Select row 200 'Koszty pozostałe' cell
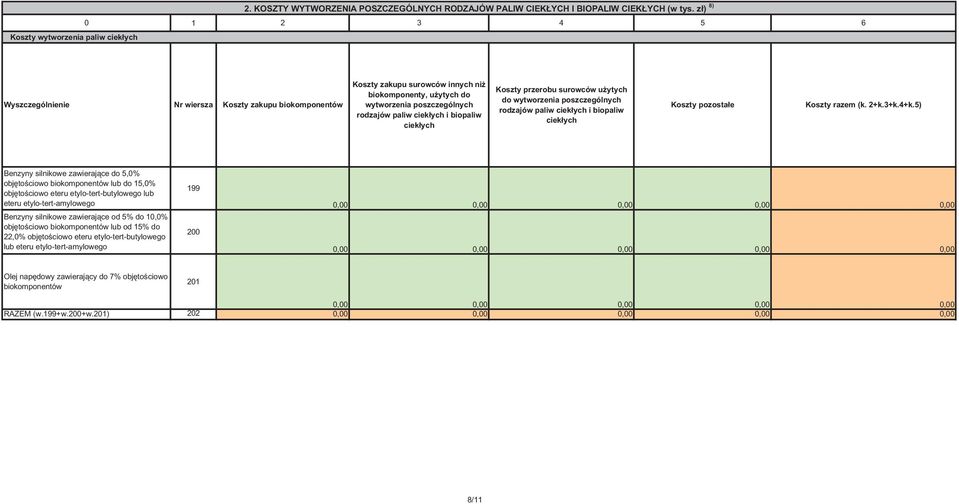This screenshot has height=504, width=959. pyautogui.click(x=702, y=232)
